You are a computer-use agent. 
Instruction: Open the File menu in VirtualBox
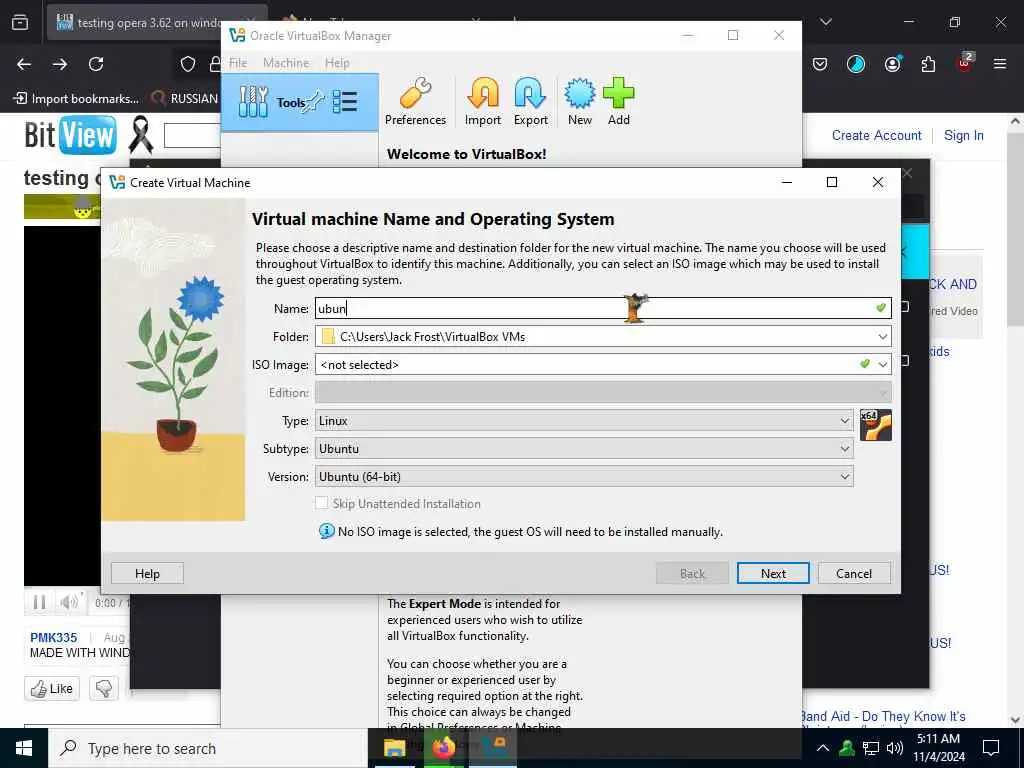(238, 63)
